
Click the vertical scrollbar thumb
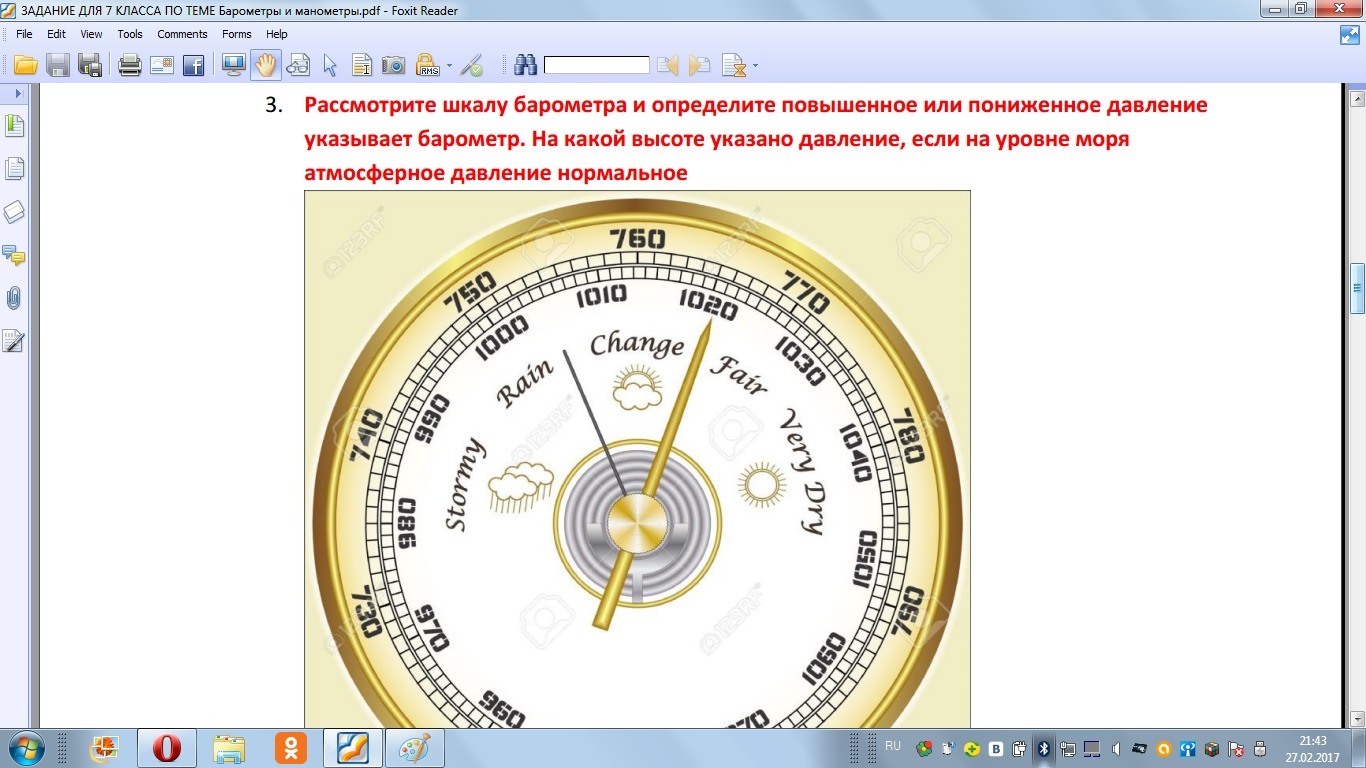(x=1357, y=289)
